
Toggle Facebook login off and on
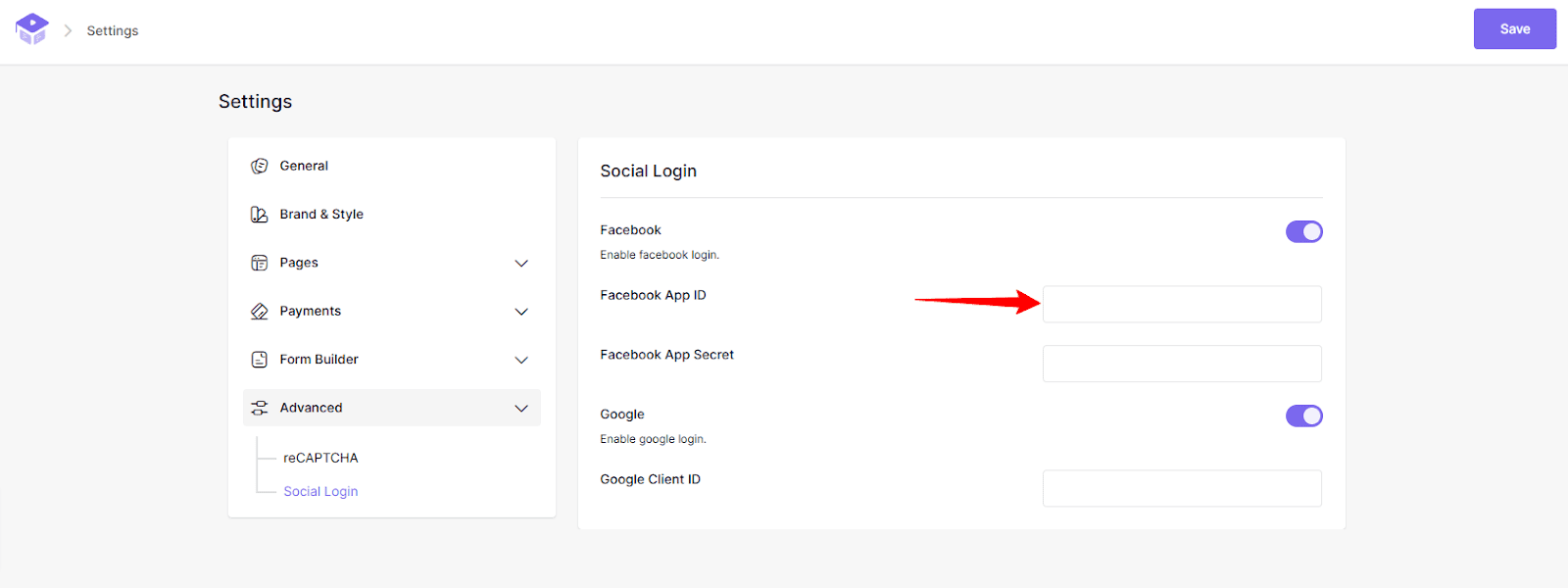(x=1303, y=231)
